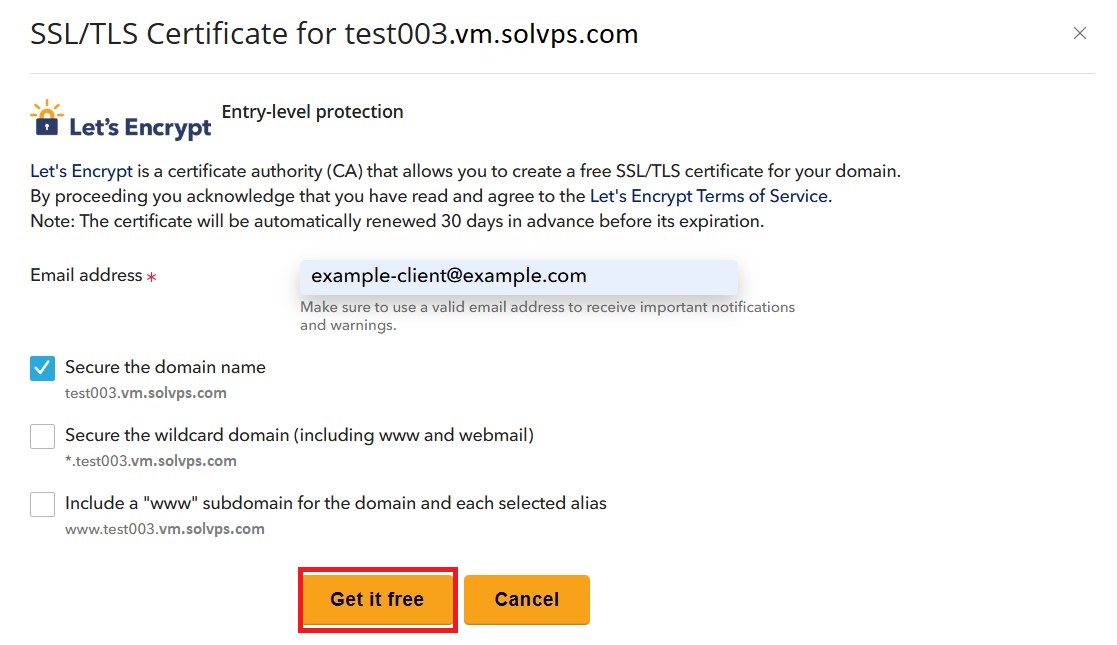This screenshot has width=1117, height=645.
Task: Select the www.test003.vm.solvps.com subdomain text
Action: (x=165, y=529)
